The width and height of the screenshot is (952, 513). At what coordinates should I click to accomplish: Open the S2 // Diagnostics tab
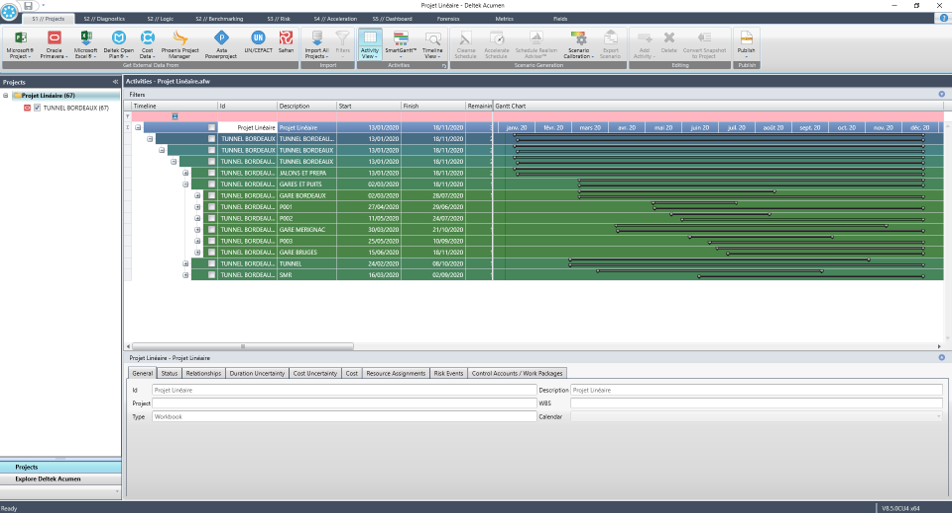point(104,19)
